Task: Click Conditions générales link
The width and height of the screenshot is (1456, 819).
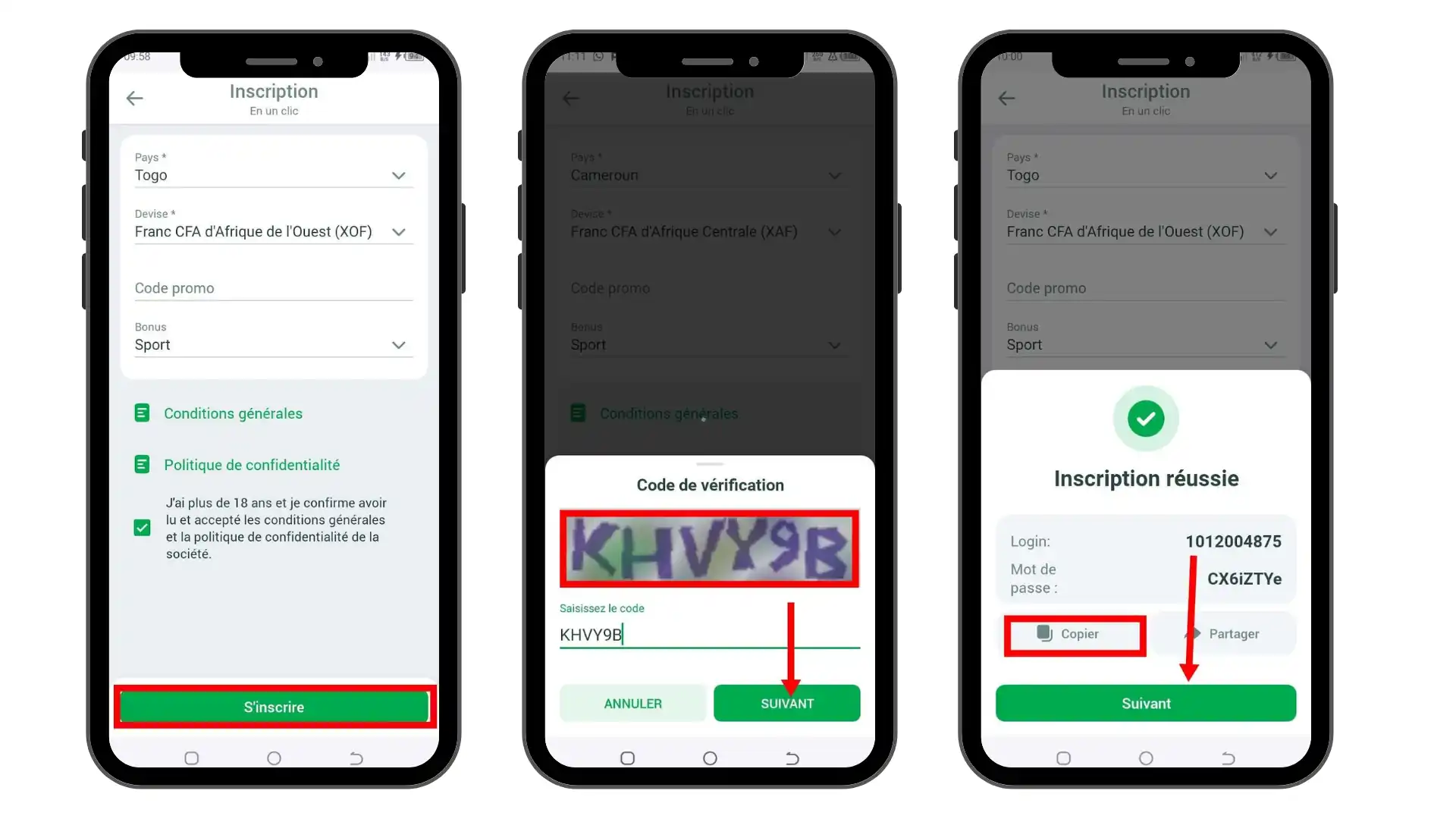Action: (x=233, y=413)
